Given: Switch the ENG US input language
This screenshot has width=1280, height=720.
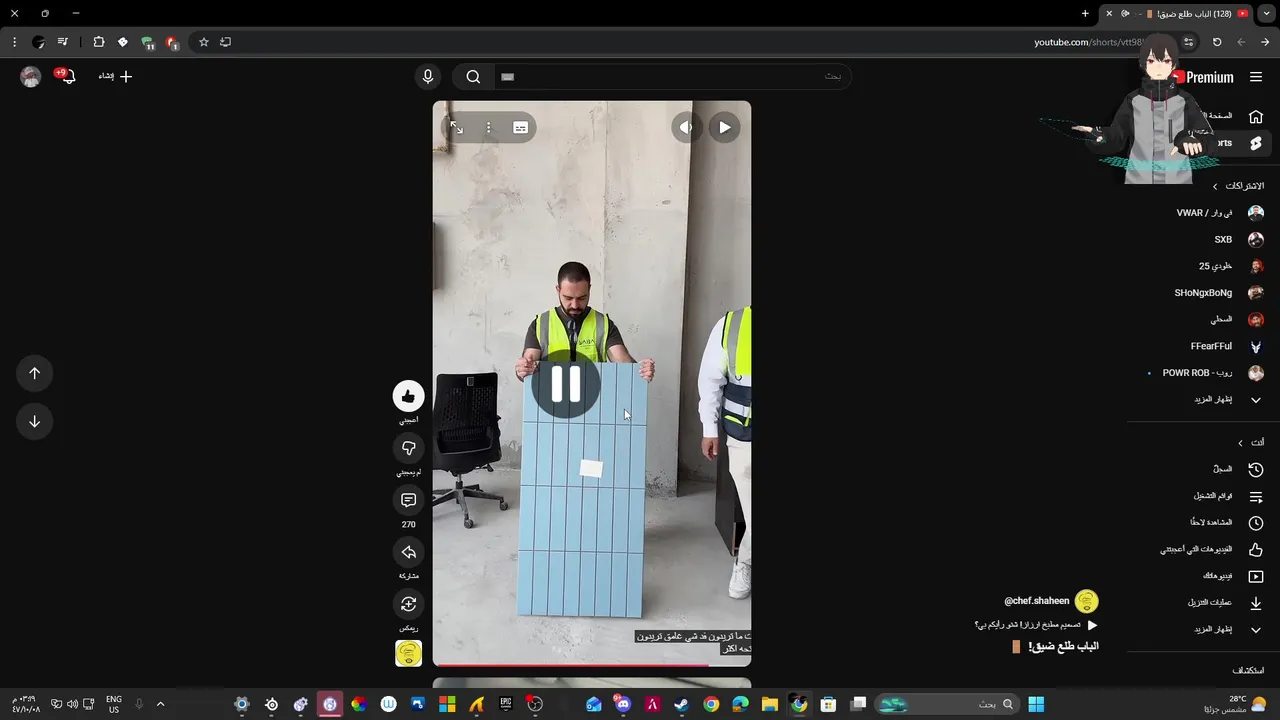Looking at the screenshot, I should pos(114,704).
